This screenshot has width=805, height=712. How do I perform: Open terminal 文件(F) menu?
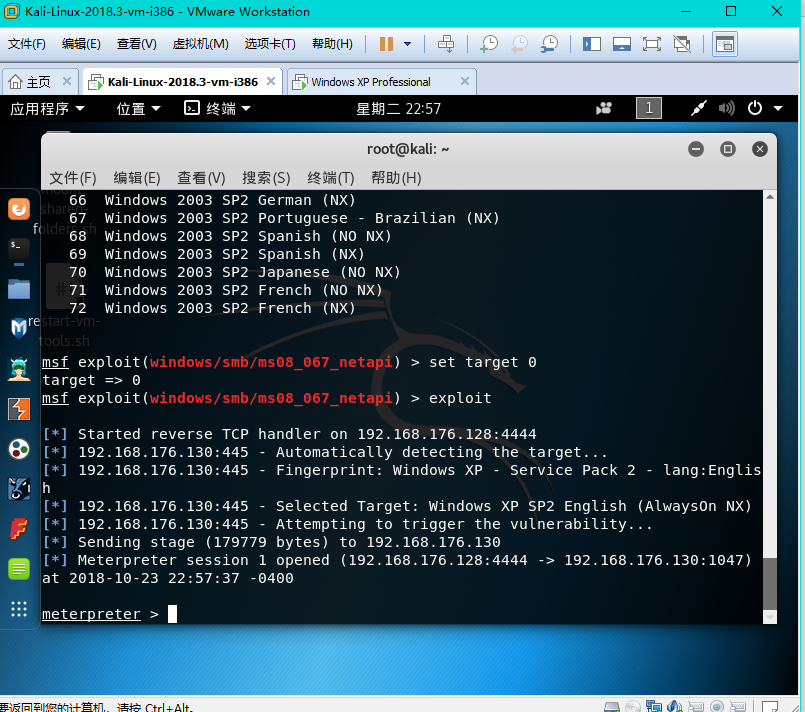72,178
